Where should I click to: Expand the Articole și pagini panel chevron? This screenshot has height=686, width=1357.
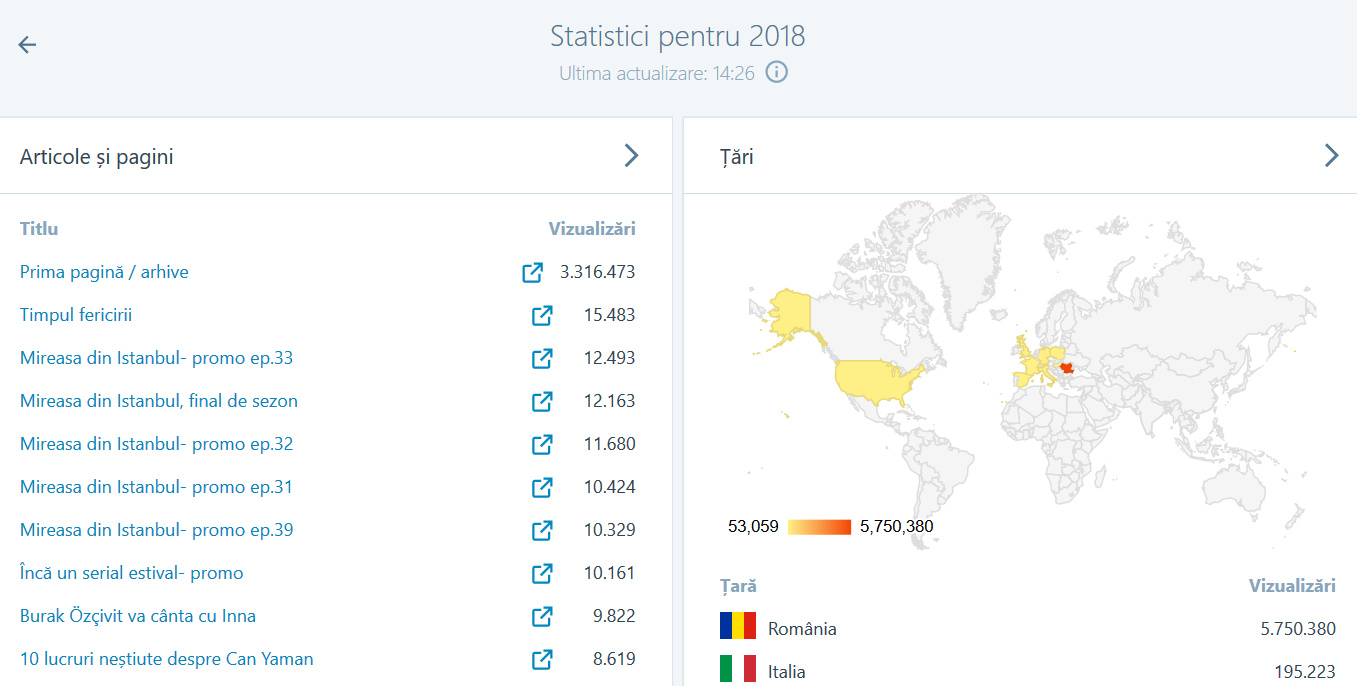pos(631,155)
